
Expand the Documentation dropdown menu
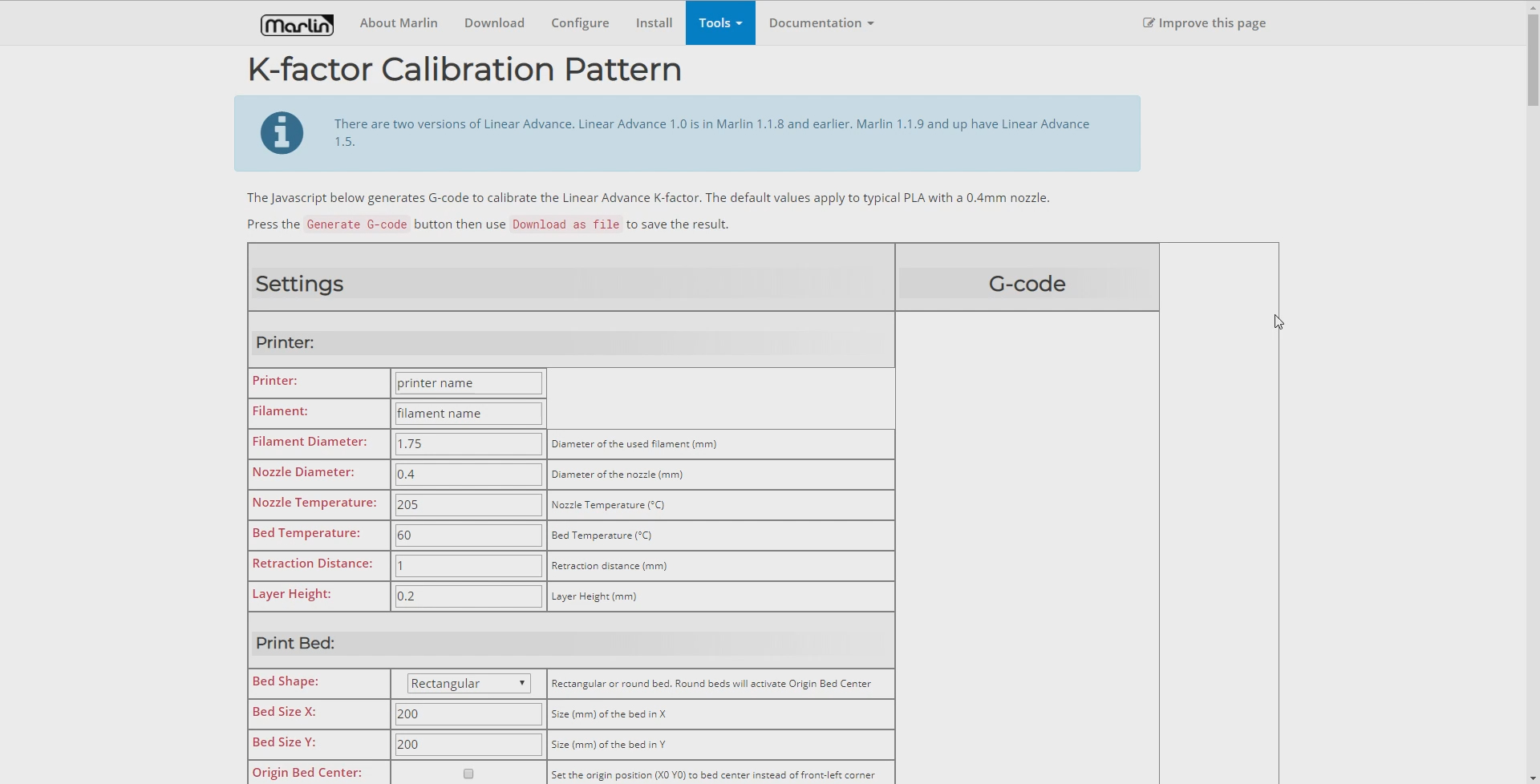821,23
